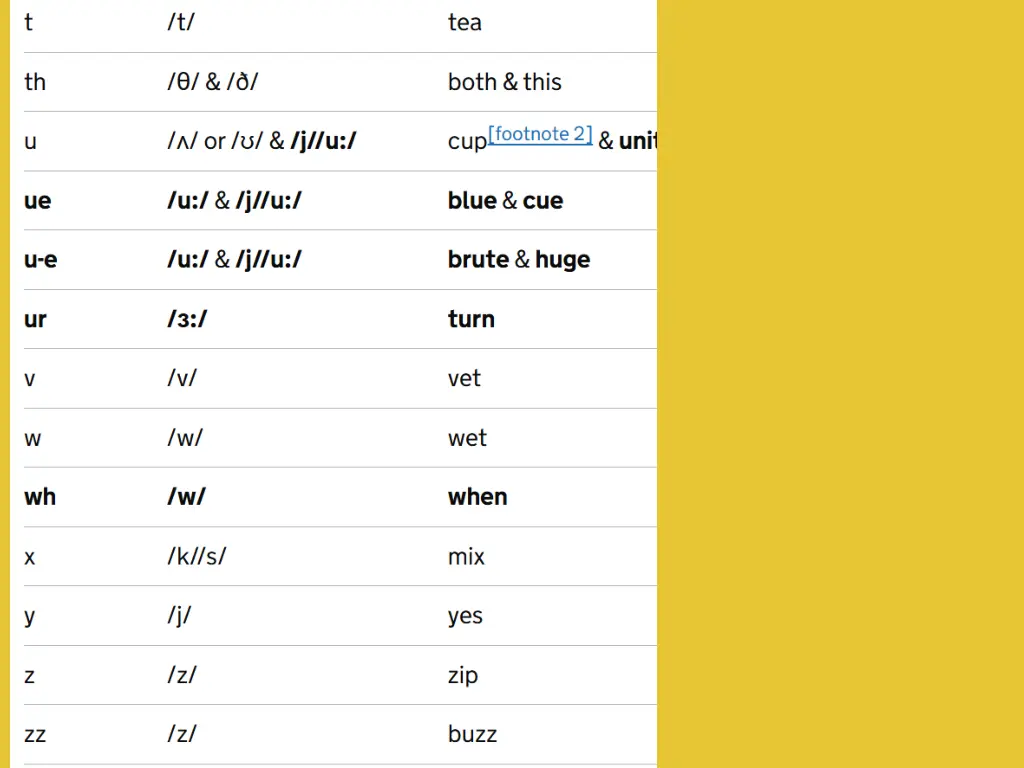Viewport: 1024px width, 768px height.
Task: Click the bold 'blue & cue' example
Action: click(x=505, y=200)
